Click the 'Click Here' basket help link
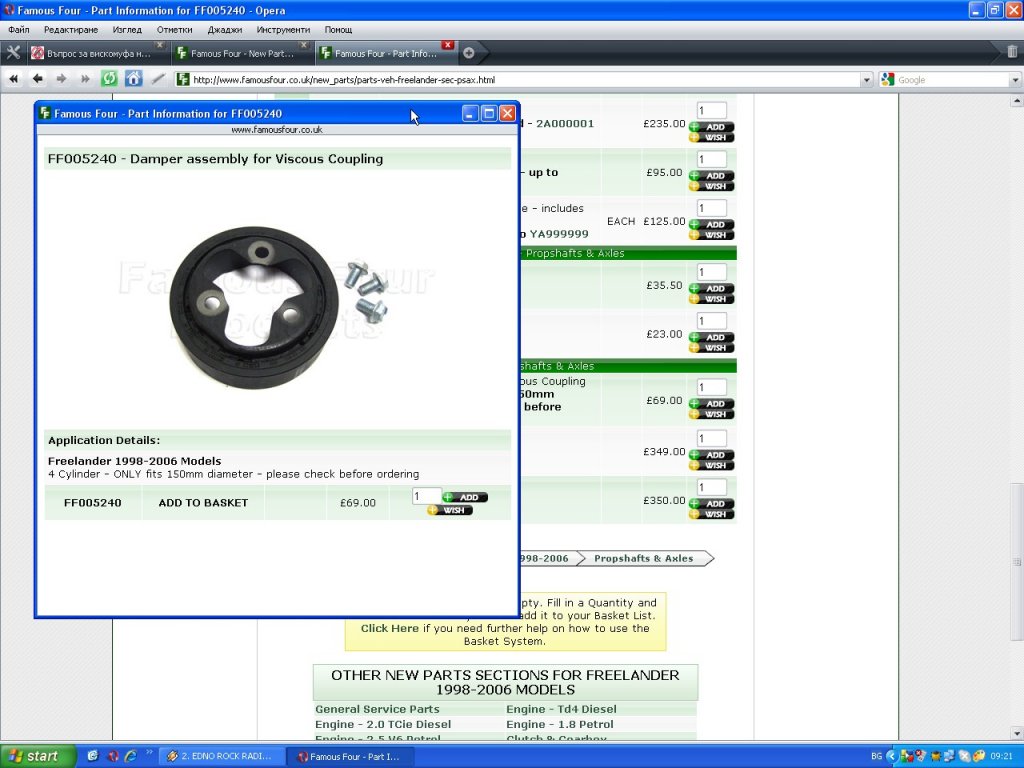Screen dimensions: 1024x768 (x=390, y=629)
